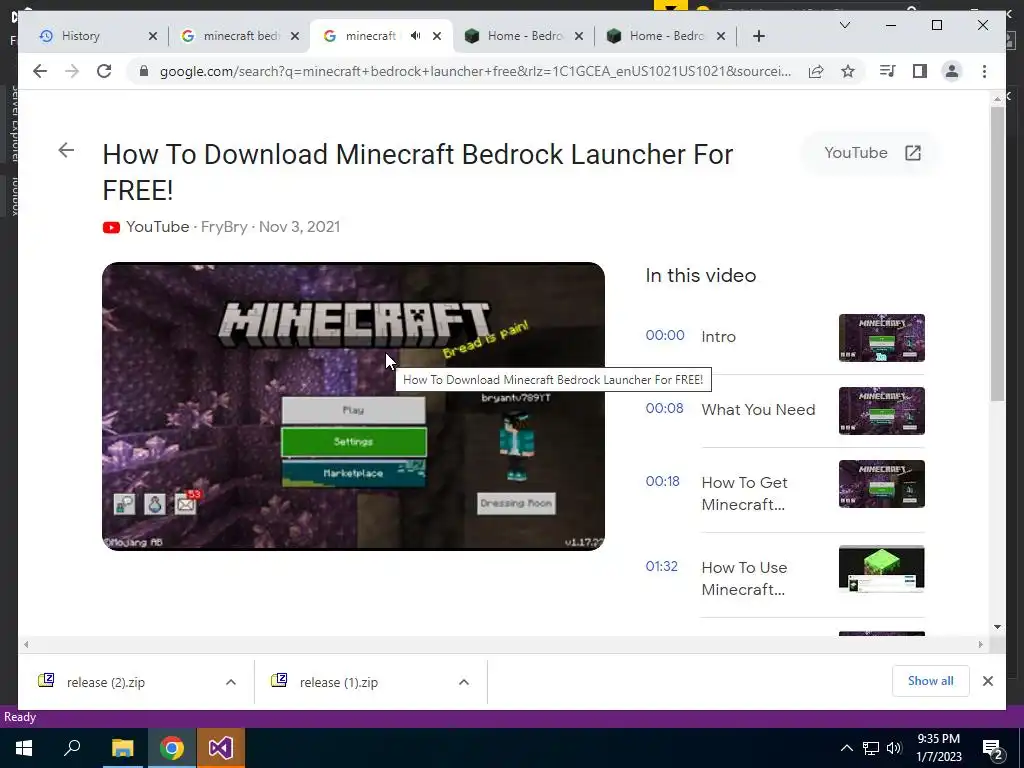Click the tab search chevron in the title bar
Viewport: 1024px width, 768px height.
tap(844, 25)
